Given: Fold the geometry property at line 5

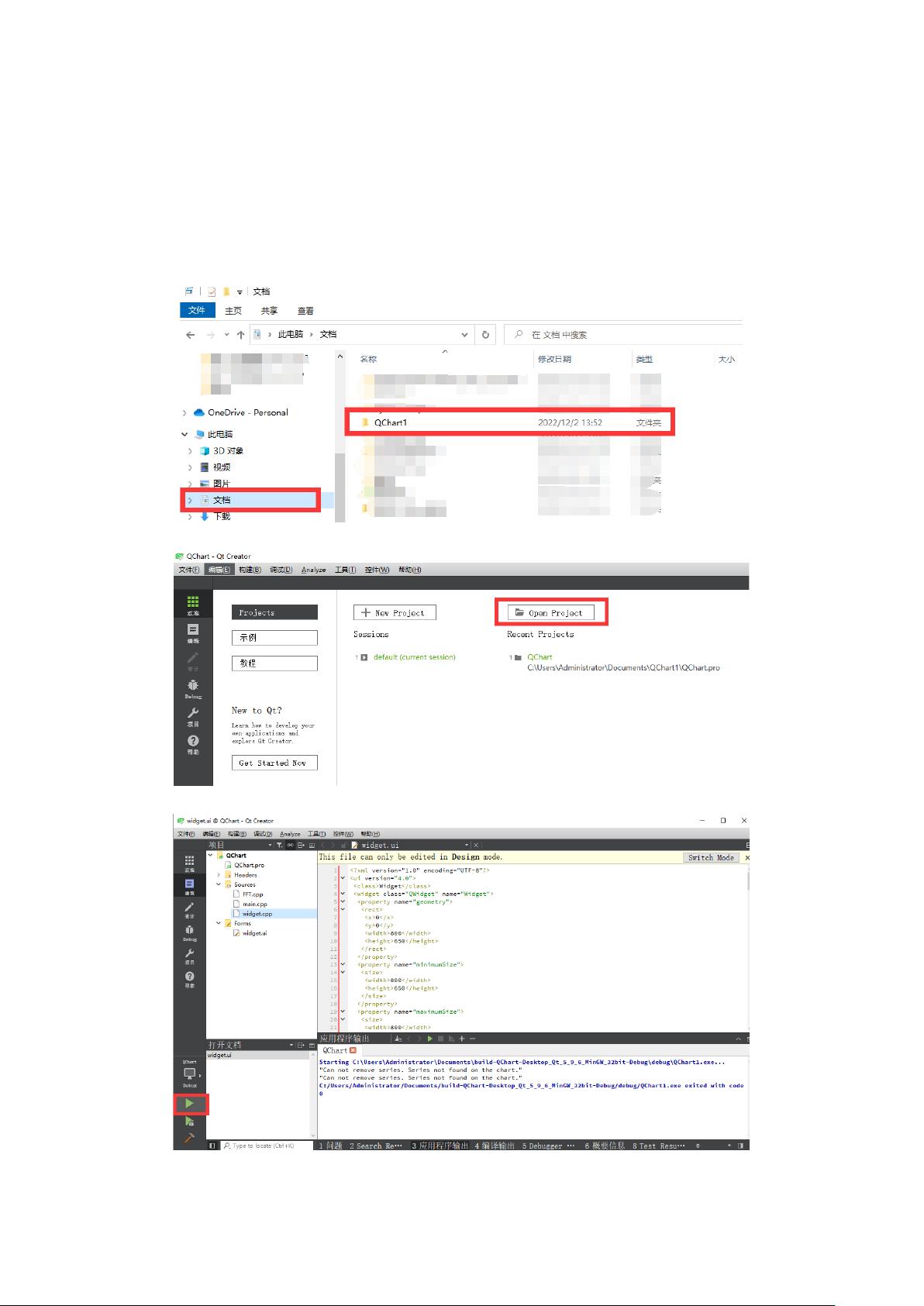Looking at the screenshot, I should tap(343, 901).
